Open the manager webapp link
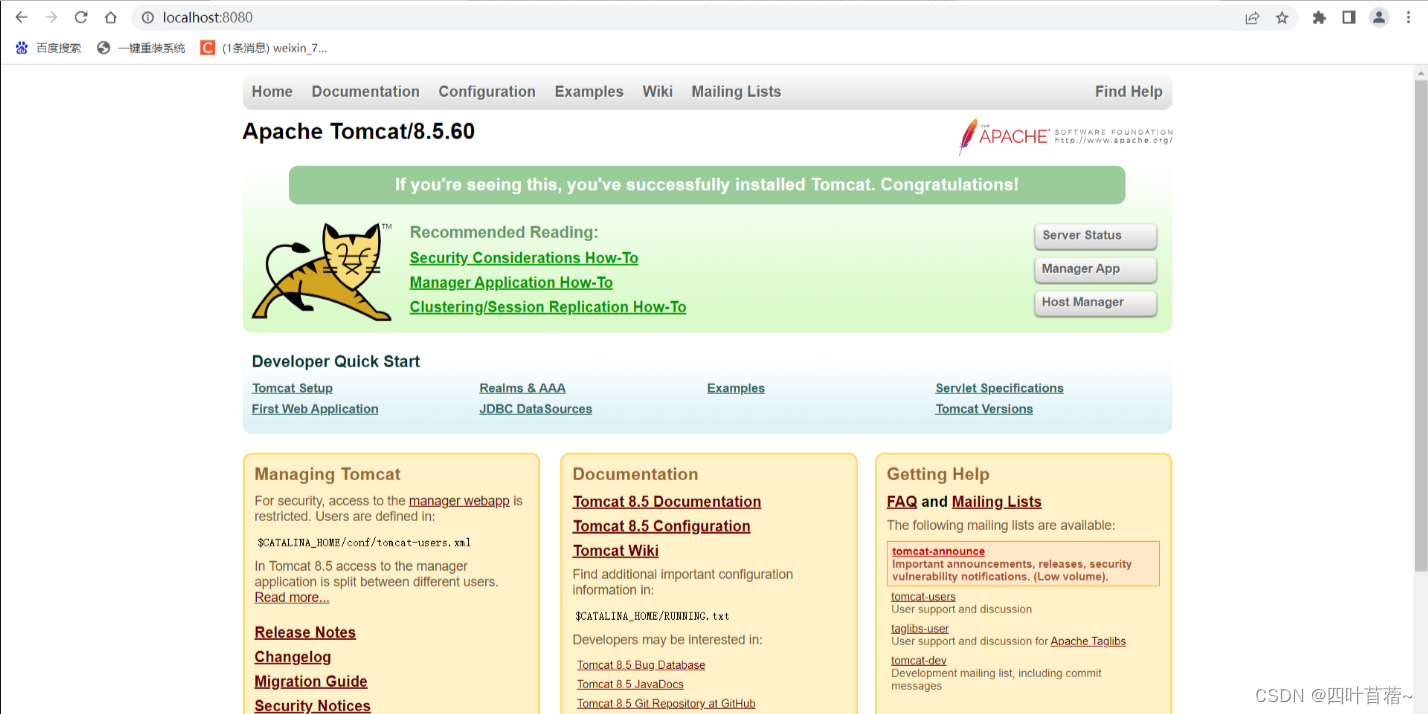Screen dimensions: 1428x714 (x=459, y=501)
